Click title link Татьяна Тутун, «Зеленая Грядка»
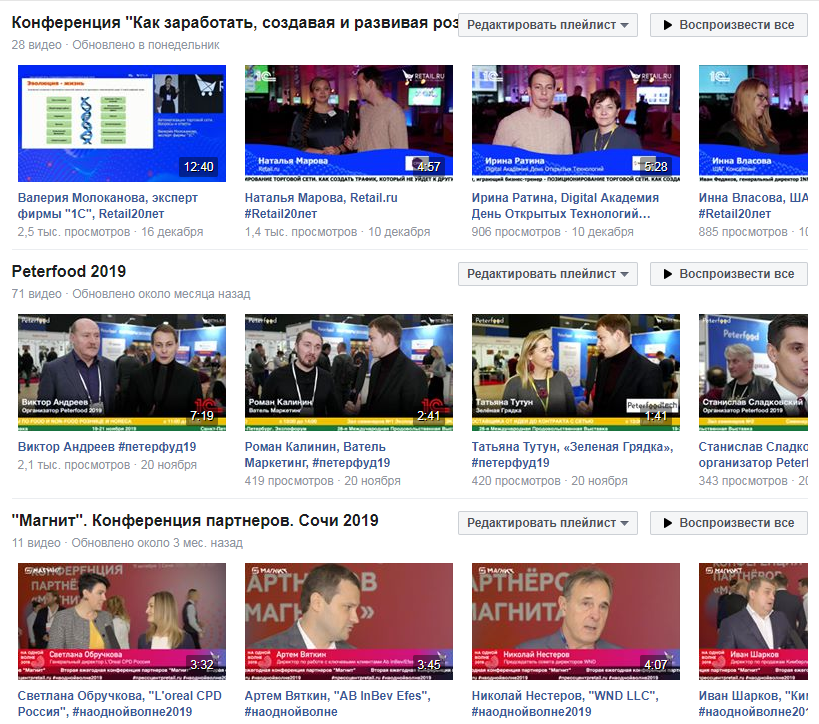This screenshot has width=819, height=724. click(572, 455)
